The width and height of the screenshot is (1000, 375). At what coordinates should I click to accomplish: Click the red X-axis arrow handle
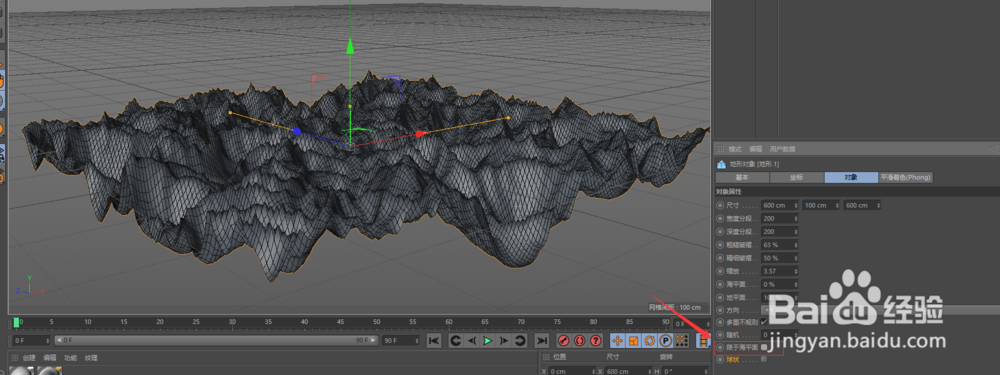[x=421, y=134]
